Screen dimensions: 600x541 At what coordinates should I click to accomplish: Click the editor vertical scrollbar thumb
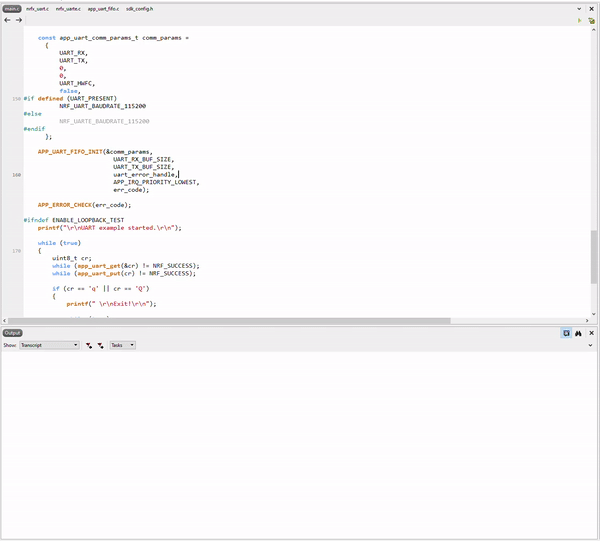tap(593, 257)
